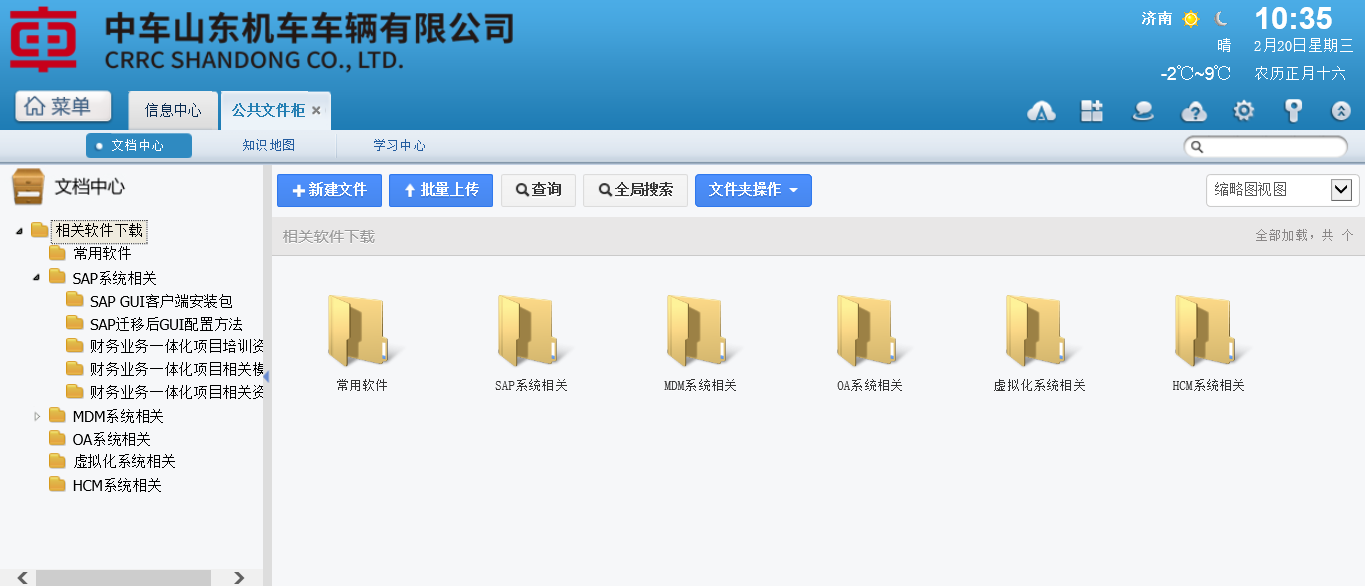This screenshot has width=1365, height=586.
Task: Open the 缩略图视图 view dropdown
Action: [x=1282, y=190]
